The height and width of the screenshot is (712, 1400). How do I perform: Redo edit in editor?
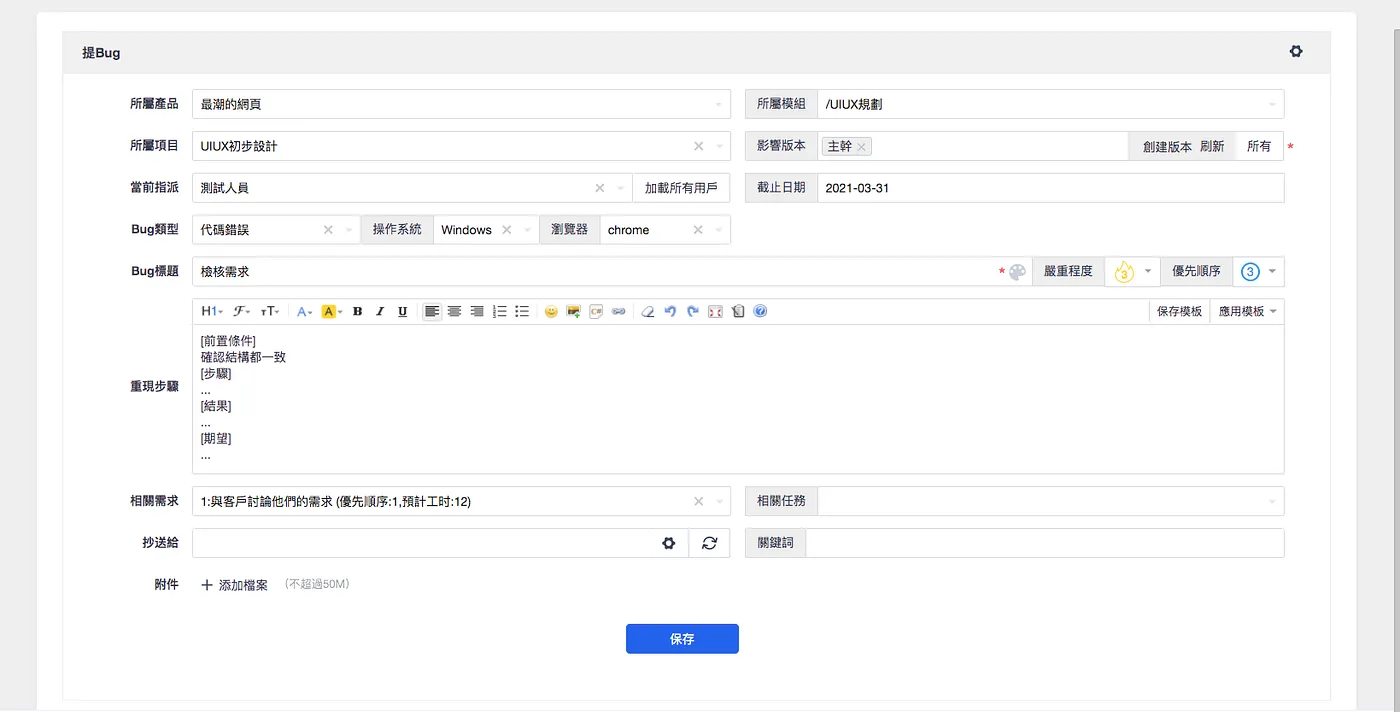pos(692,312)
